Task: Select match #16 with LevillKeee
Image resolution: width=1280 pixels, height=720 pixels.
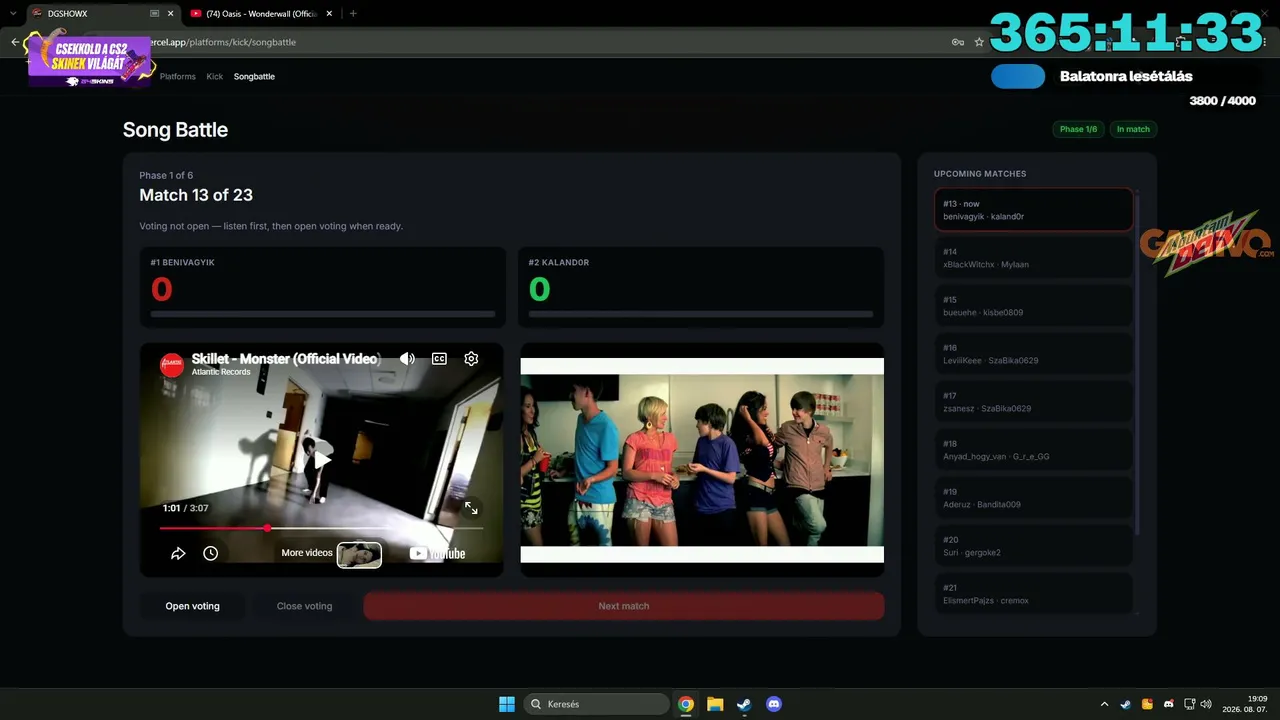Action: click(1033, 354)
